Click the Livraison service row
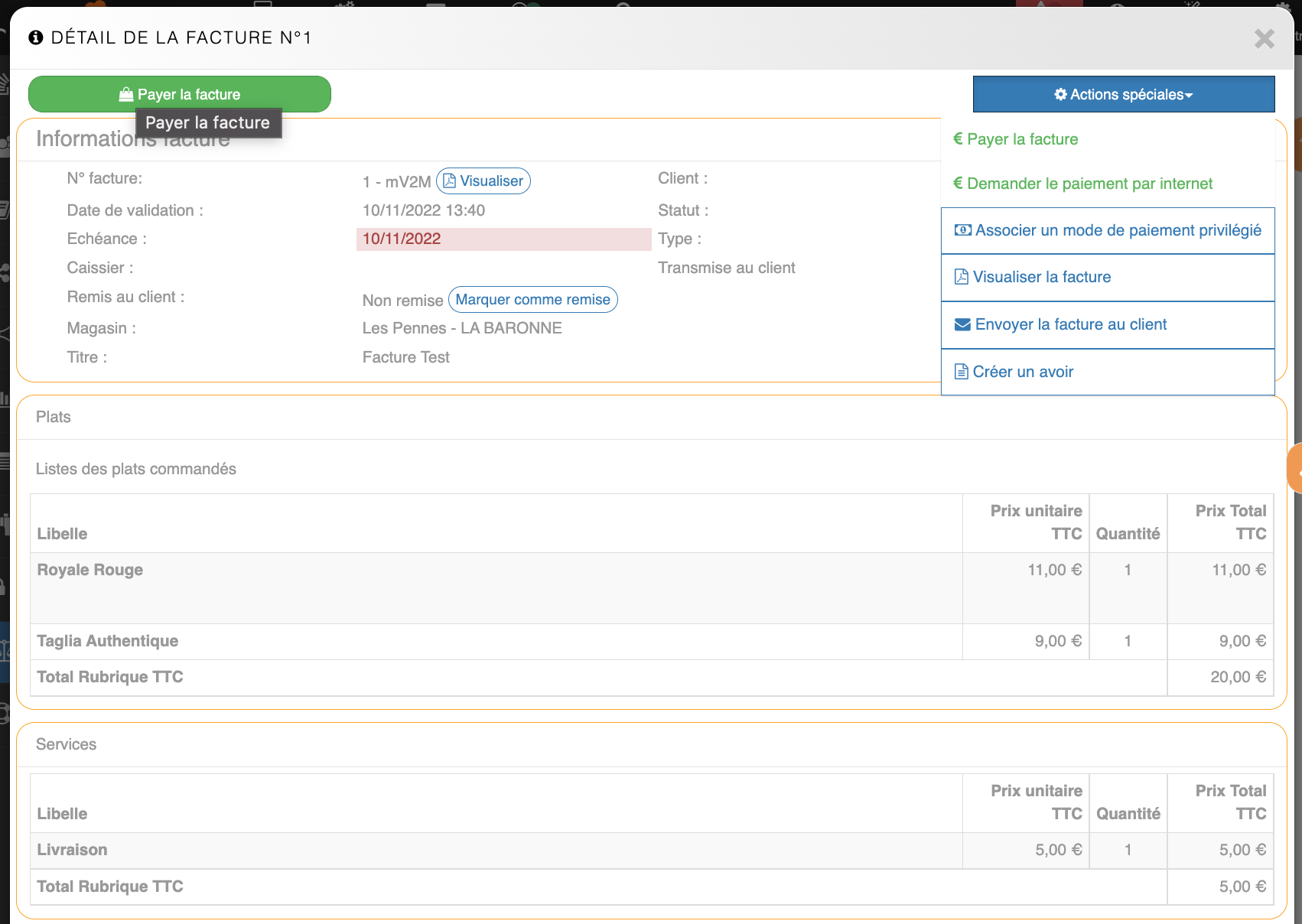This screenshot has width=1302, height=924. coord(73,850)
